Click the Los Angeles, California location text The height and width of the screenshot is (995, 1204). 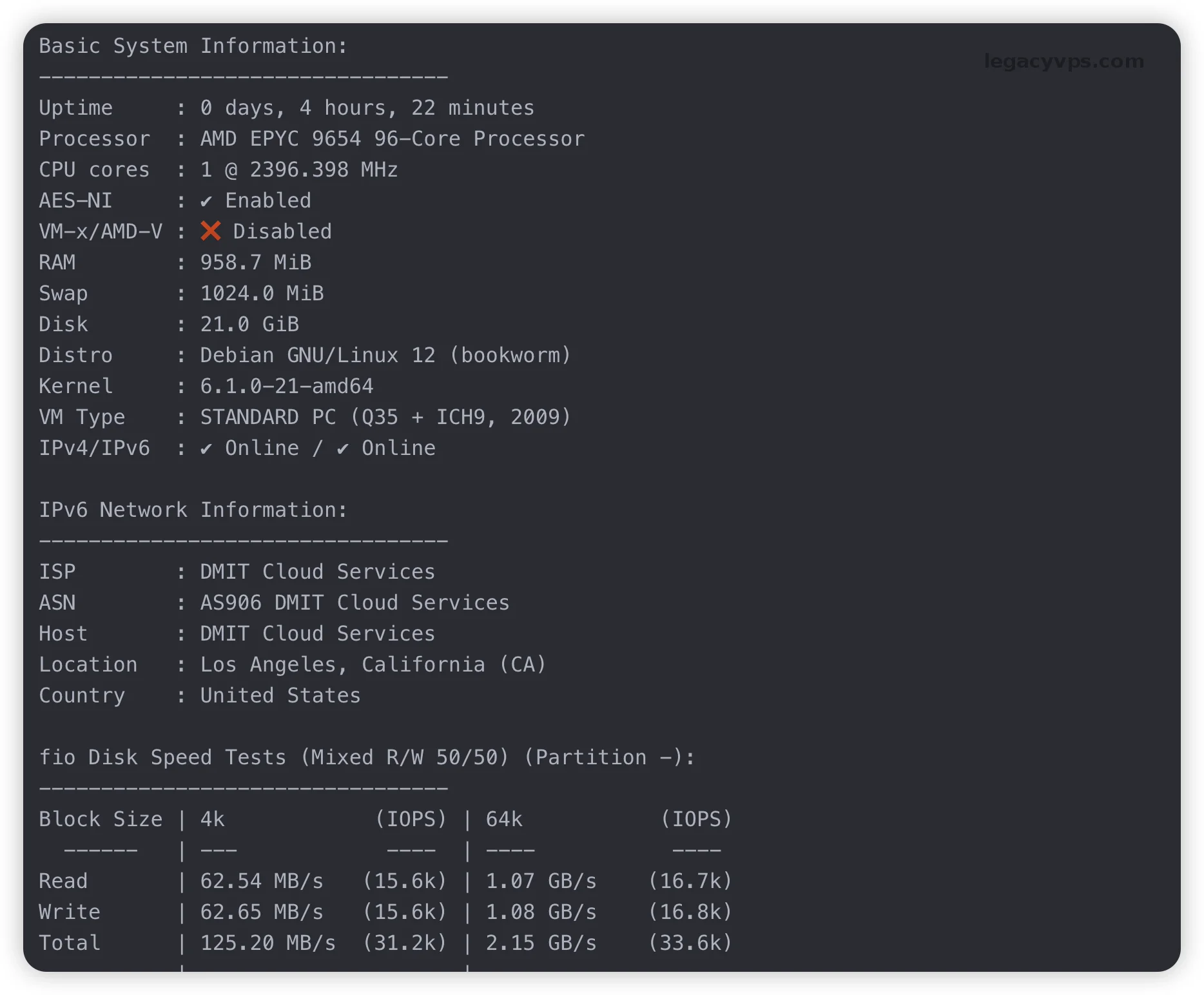point(373,665)
